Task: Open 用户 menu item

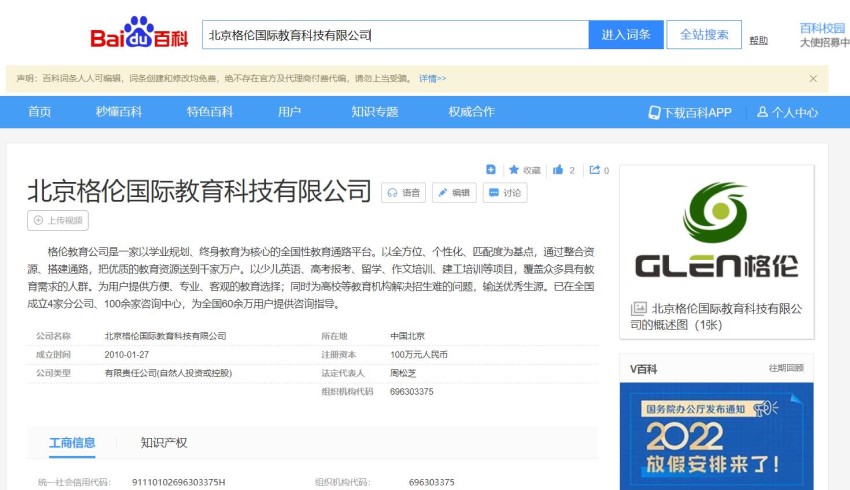Action: pos(289,112)
